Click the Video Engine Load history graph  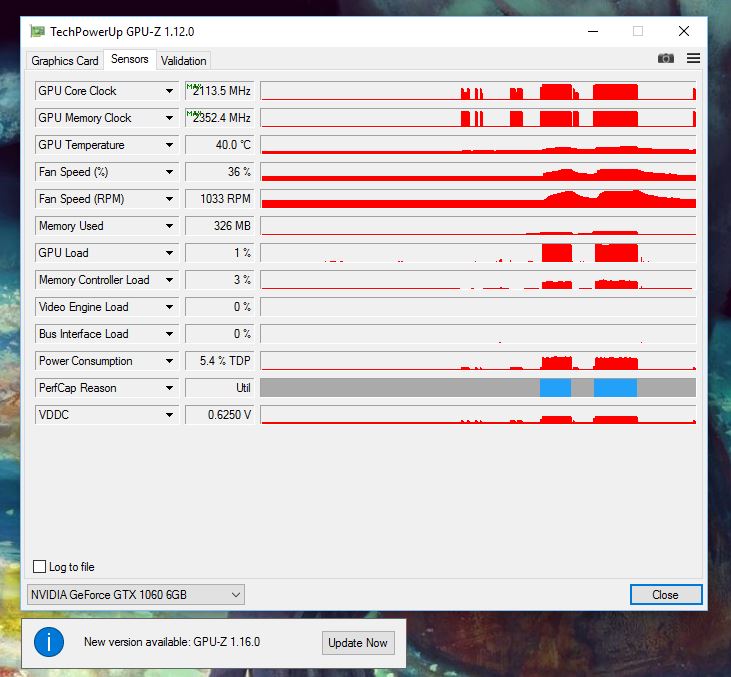(x=478, y=307)
